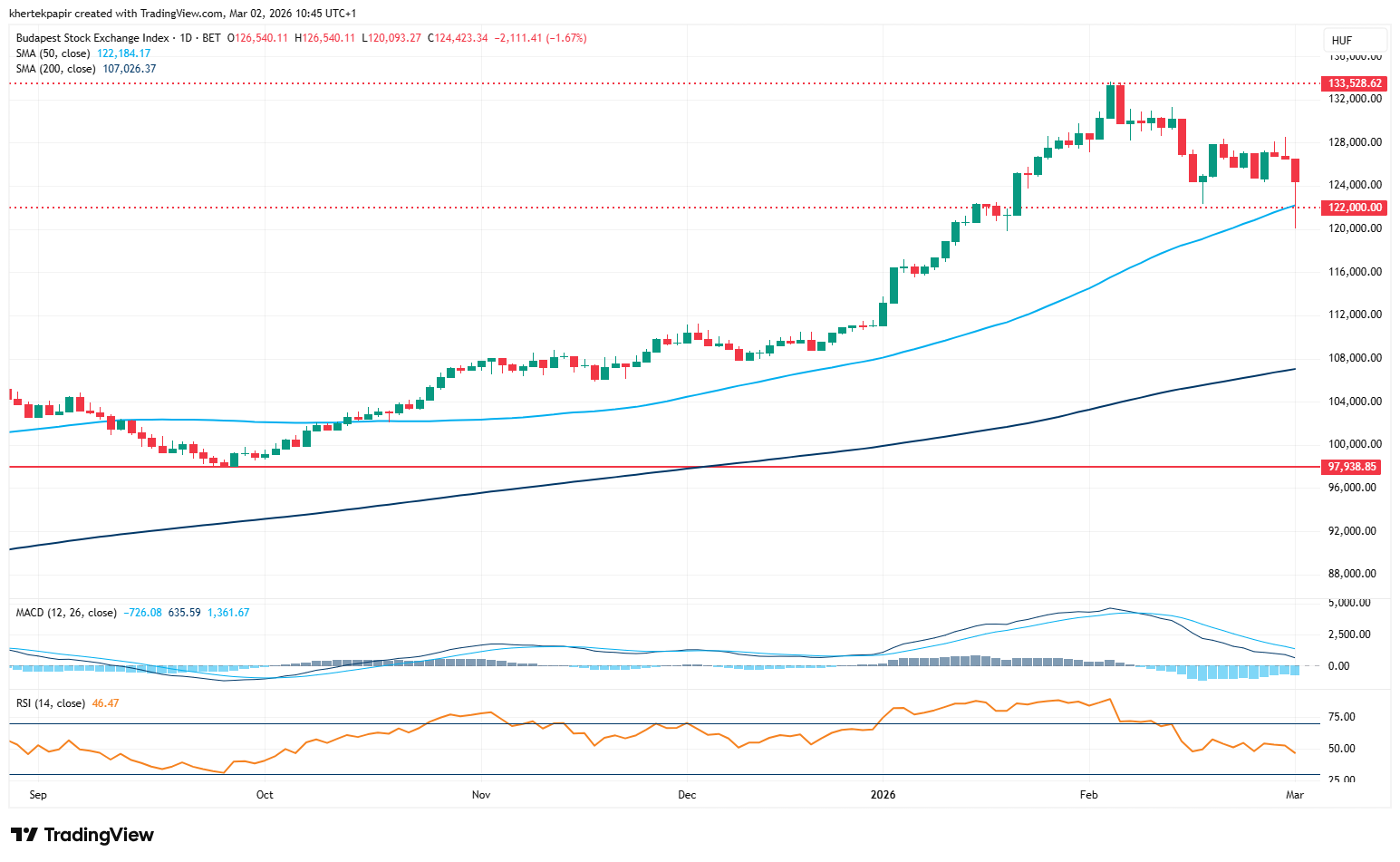Image resolution: width=1400 pixels, height=862 pixels.
Task: Click the Dec label on time axis
Action: pyautogui.click(x=687, y=795)
